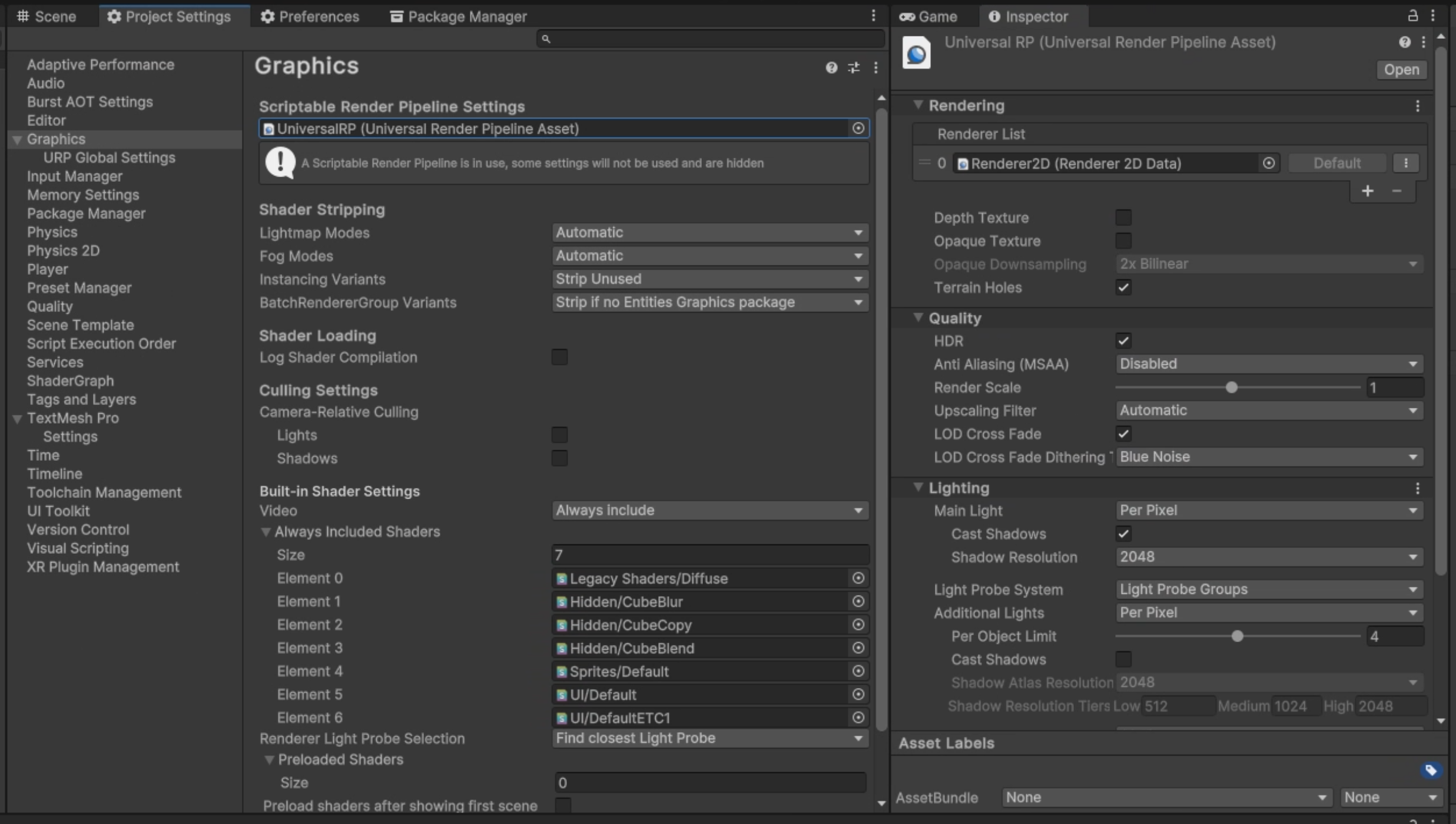Enable the Depth Texture checkbox
This screenshot has height=824, width=1456.
[1123, 218]
